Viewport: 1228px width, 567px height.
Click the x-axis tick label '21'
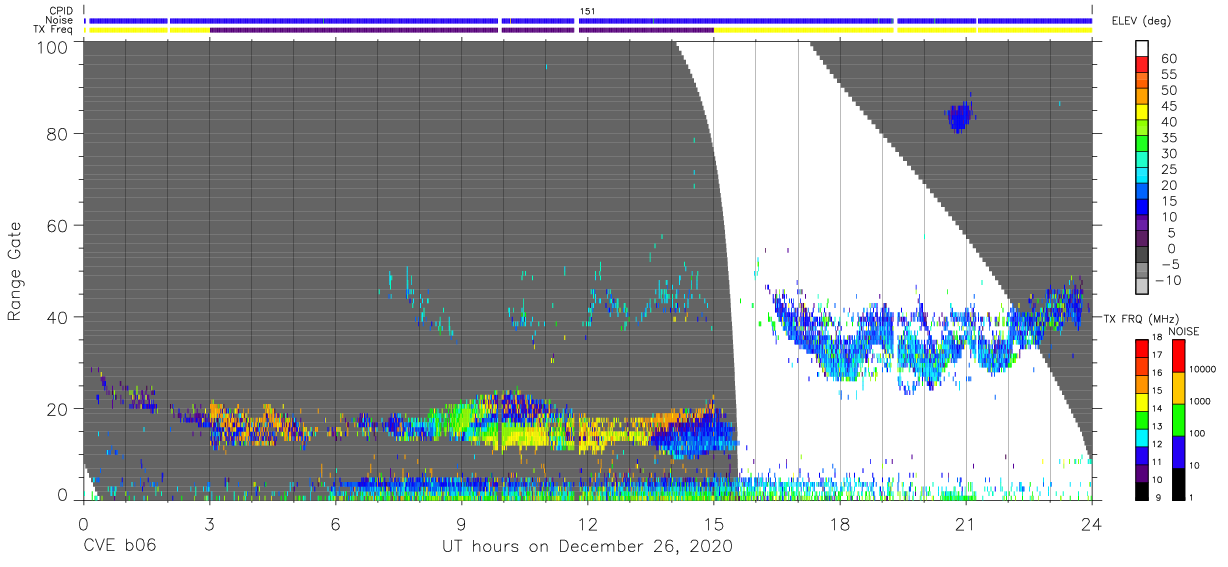coord(965,524)
